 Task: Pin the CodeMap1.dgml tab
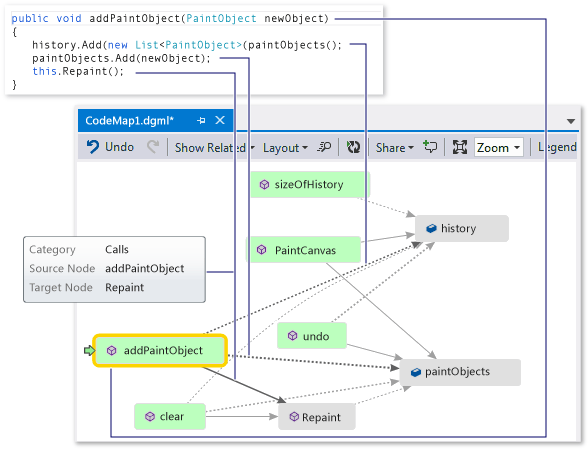(201, 120)
